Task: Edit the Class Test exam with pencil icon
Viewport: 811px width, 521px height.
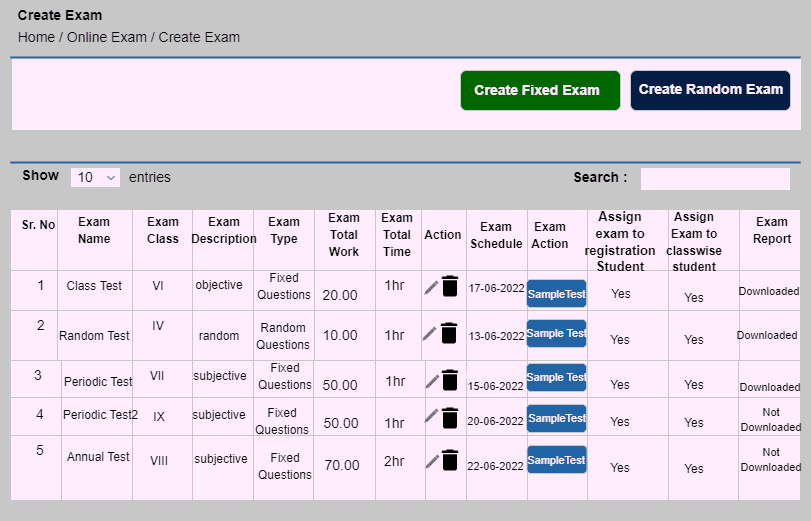Action: 431,287
